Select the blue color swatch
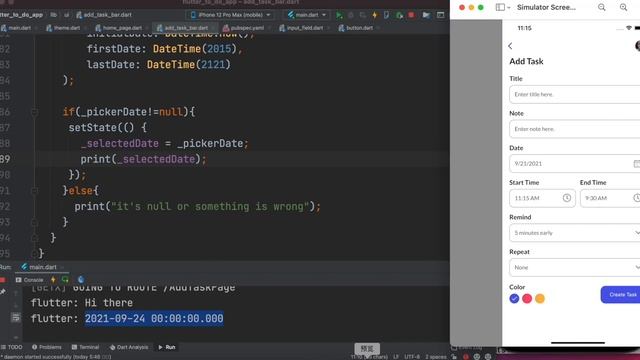The image size is (640, 360). click(514, 299)
